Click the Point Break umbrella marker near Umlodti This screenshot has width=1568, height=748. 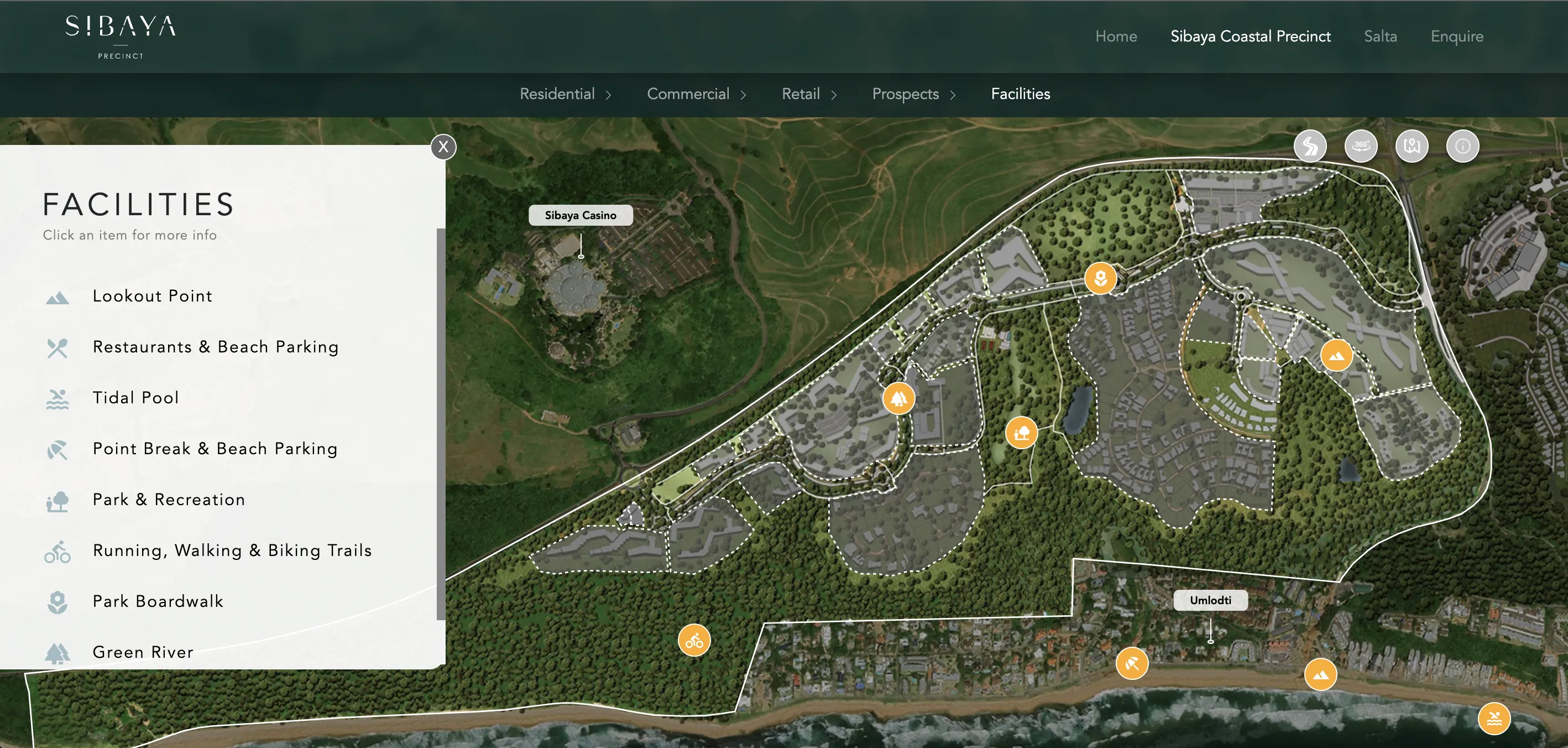[x=1132, y=663]
